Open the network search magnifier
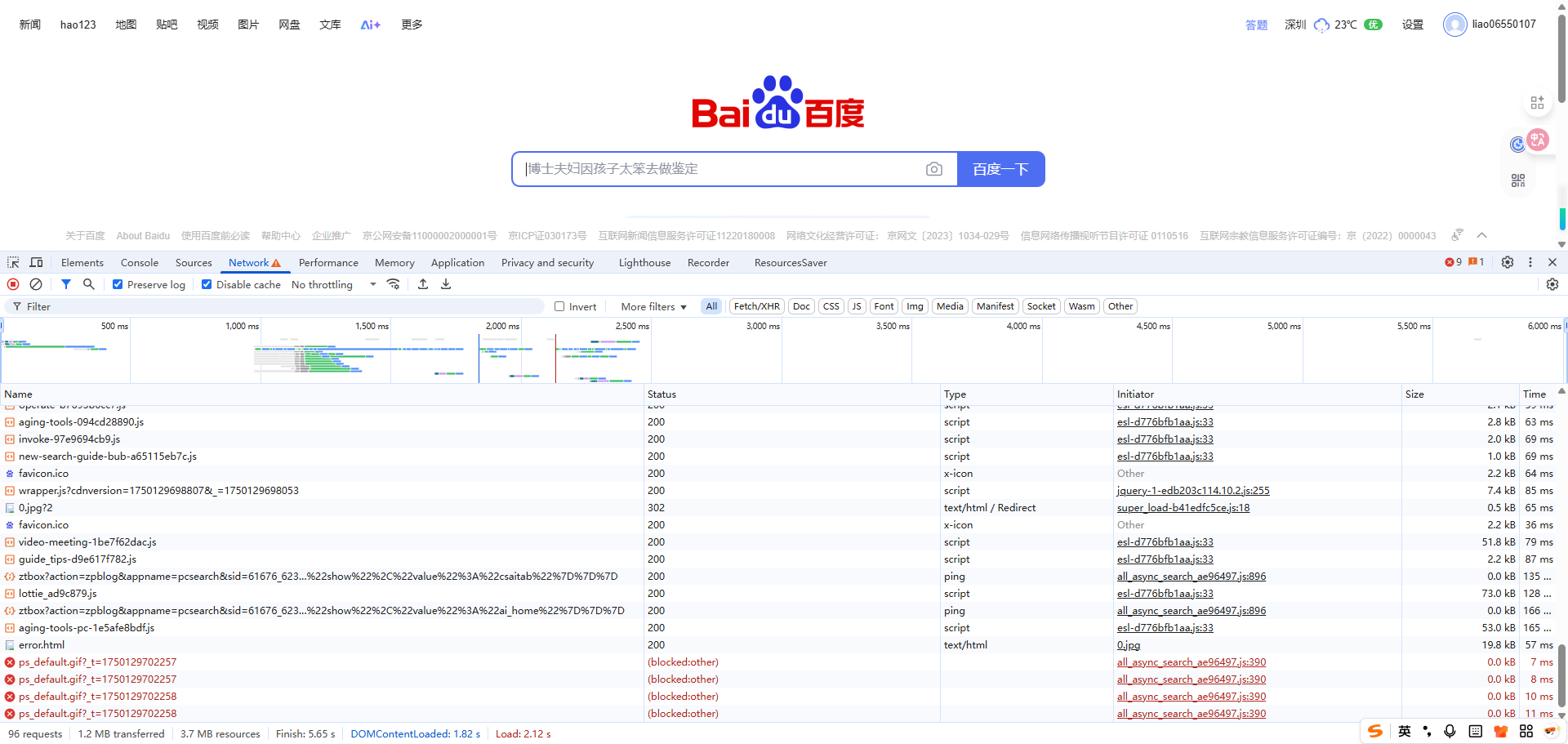The height and width of the screenshot is (744, 1568). coord(89,284)
